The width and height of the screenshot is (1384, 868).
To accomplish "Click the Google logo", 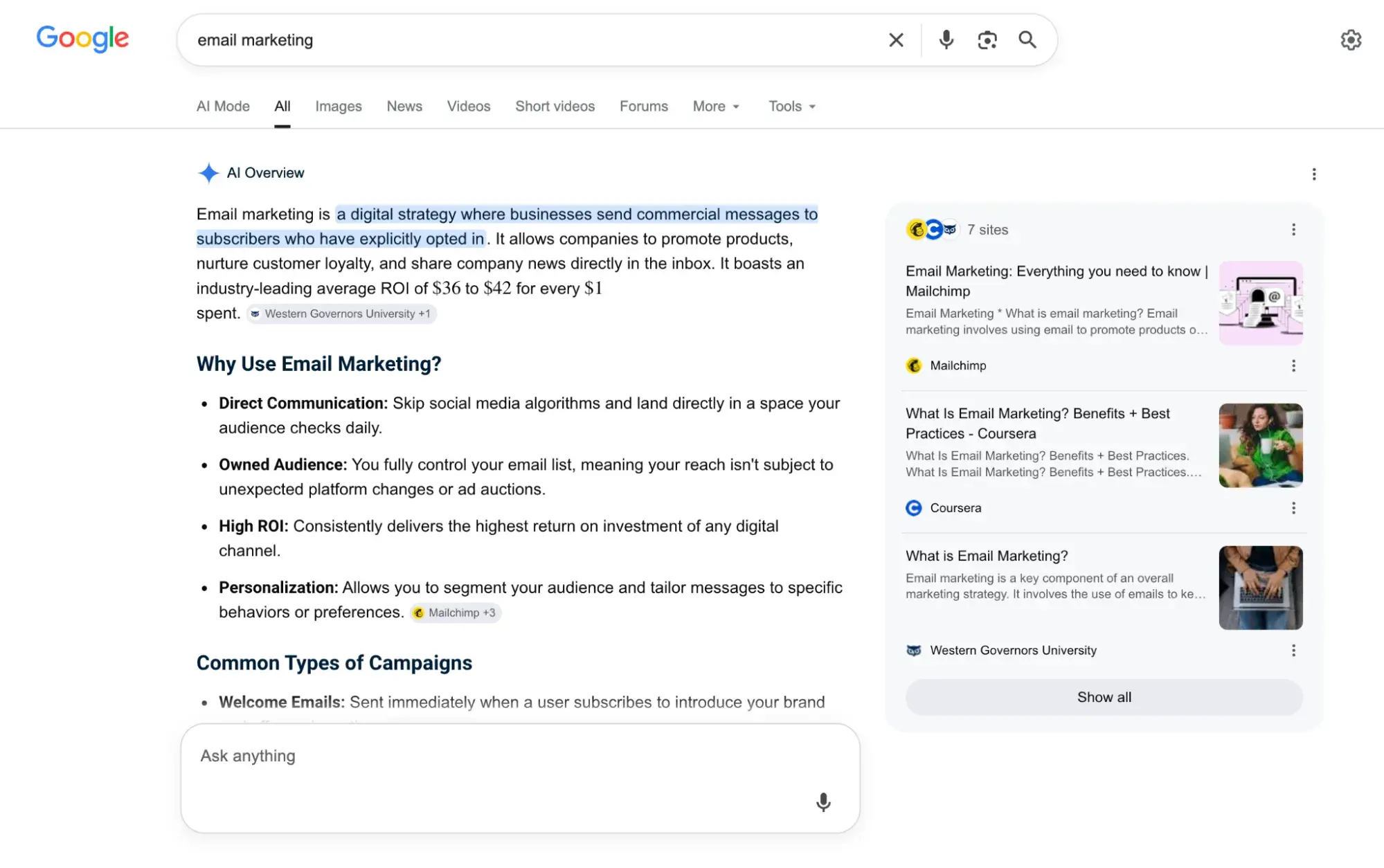I will 82,38.
